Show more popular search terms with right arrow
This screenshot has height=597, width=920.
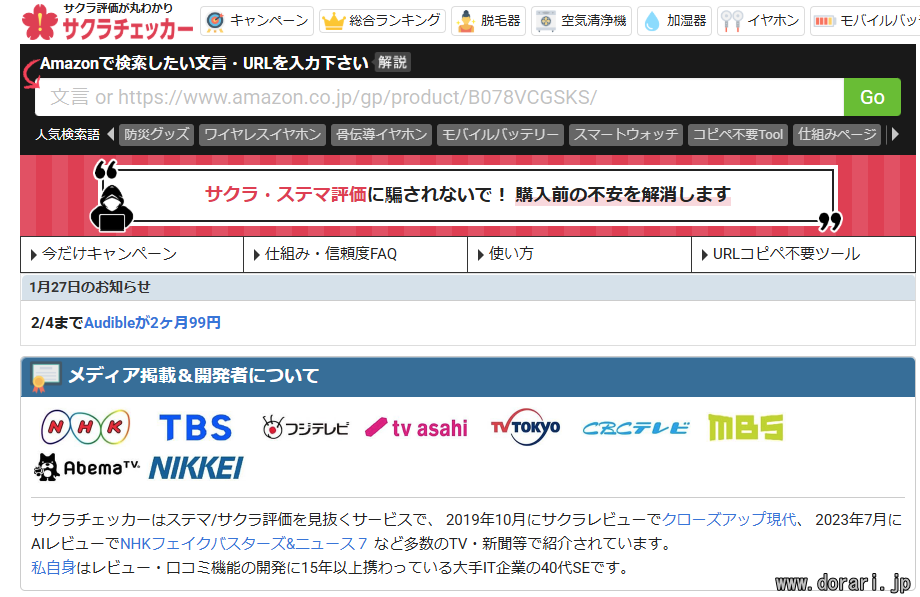[x=895, y=134]
